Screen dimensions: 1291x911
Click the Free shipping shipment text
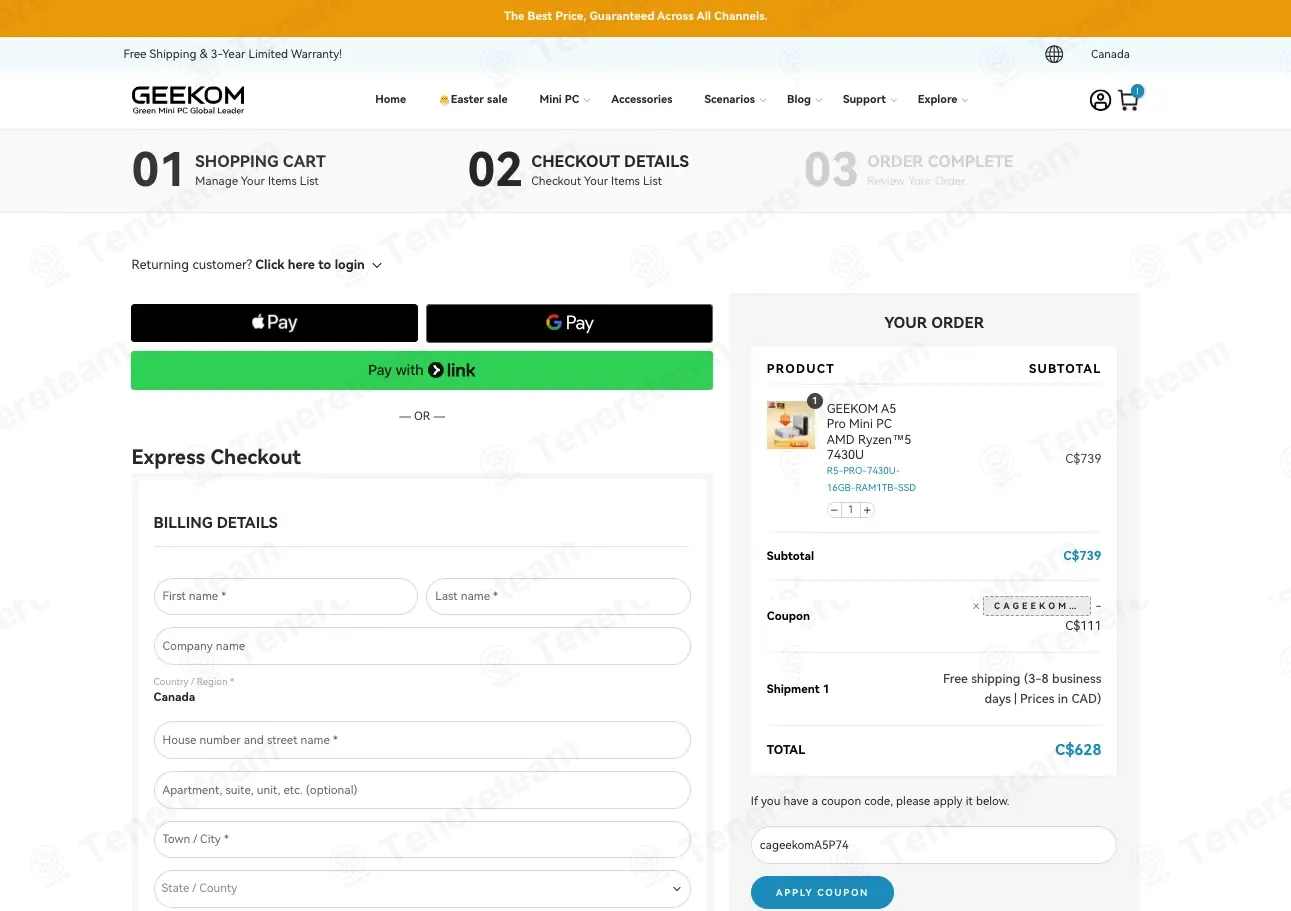1022,689
